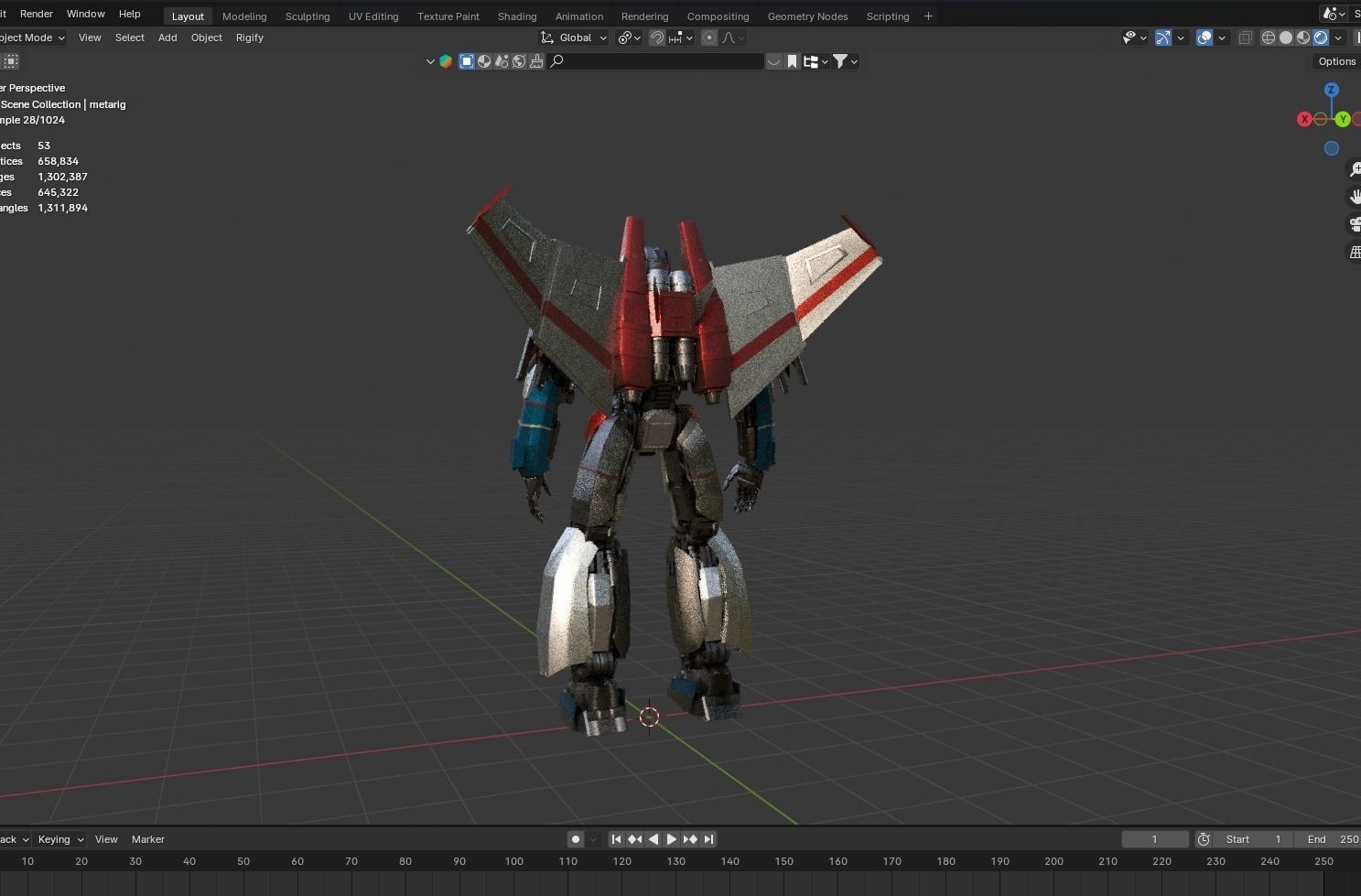Open the filter funnel dropdown

(x=845, y=61)
